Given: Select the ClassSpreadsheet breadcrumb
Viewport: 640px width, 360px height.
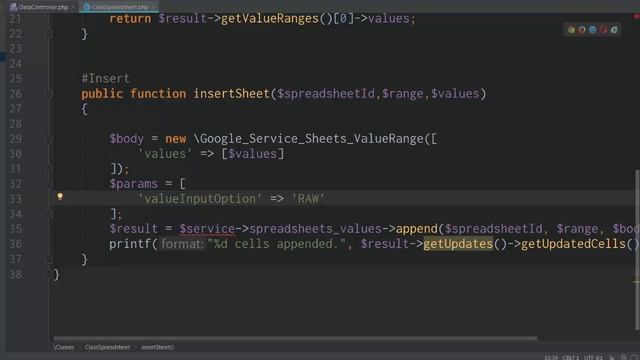Looking at the screenshot, I should (x=107, y=347).
